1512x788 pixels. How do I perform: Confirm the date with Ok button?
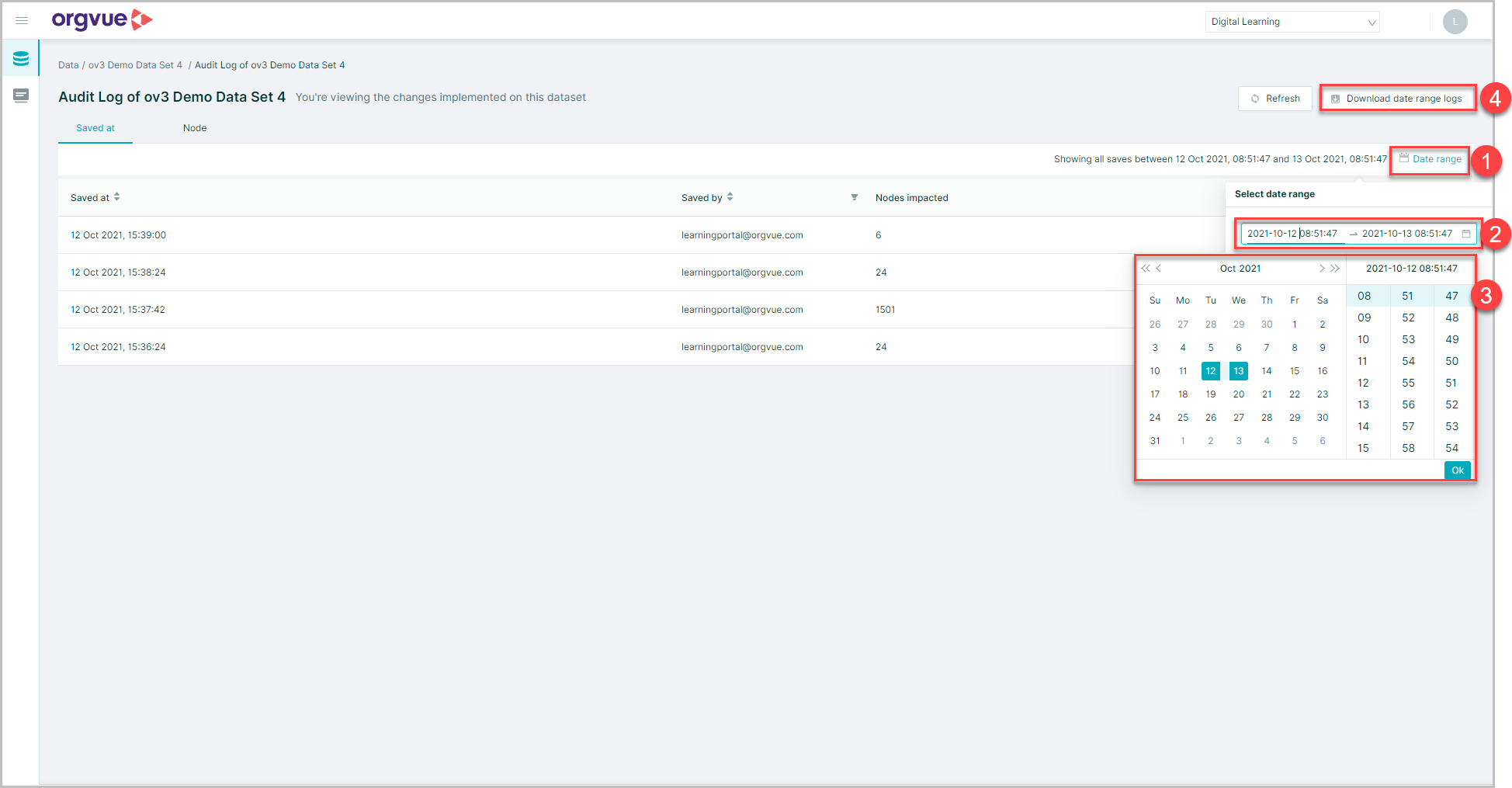point(1458,470)
